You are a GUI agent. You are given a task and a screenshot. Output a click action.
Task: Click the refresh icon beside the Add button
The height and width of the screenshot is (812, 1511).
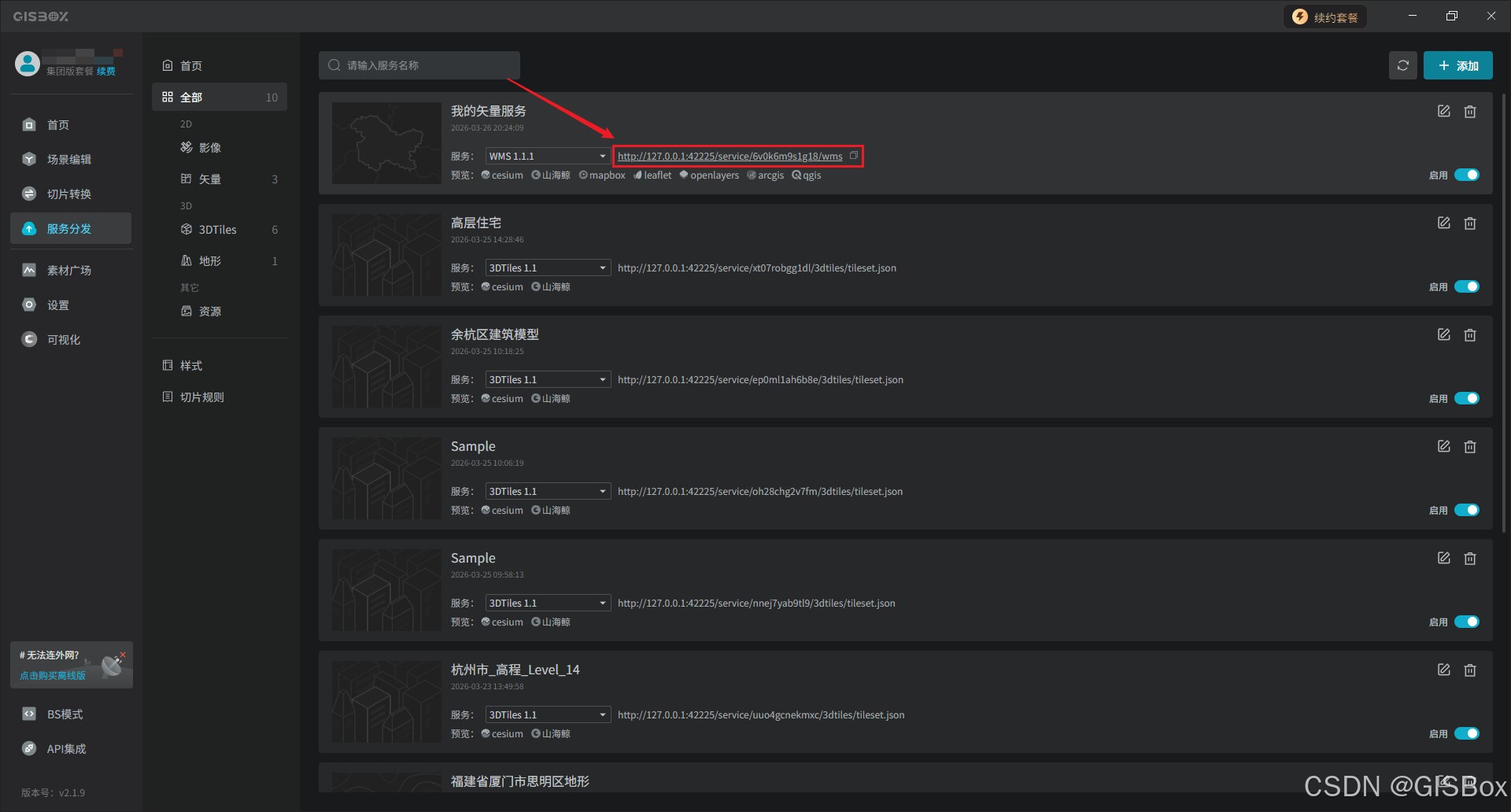tap(1402, 65)
